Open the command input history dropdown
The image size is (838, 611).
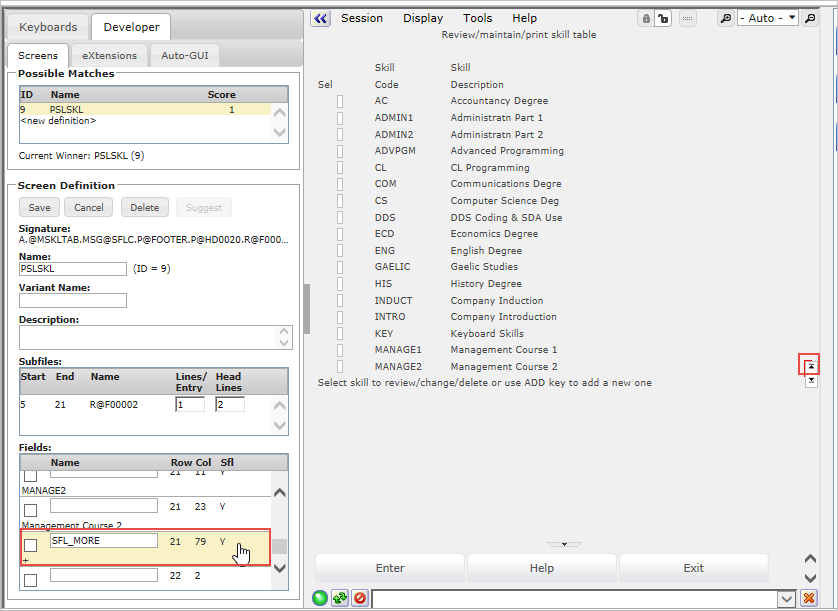coord(786,599)
